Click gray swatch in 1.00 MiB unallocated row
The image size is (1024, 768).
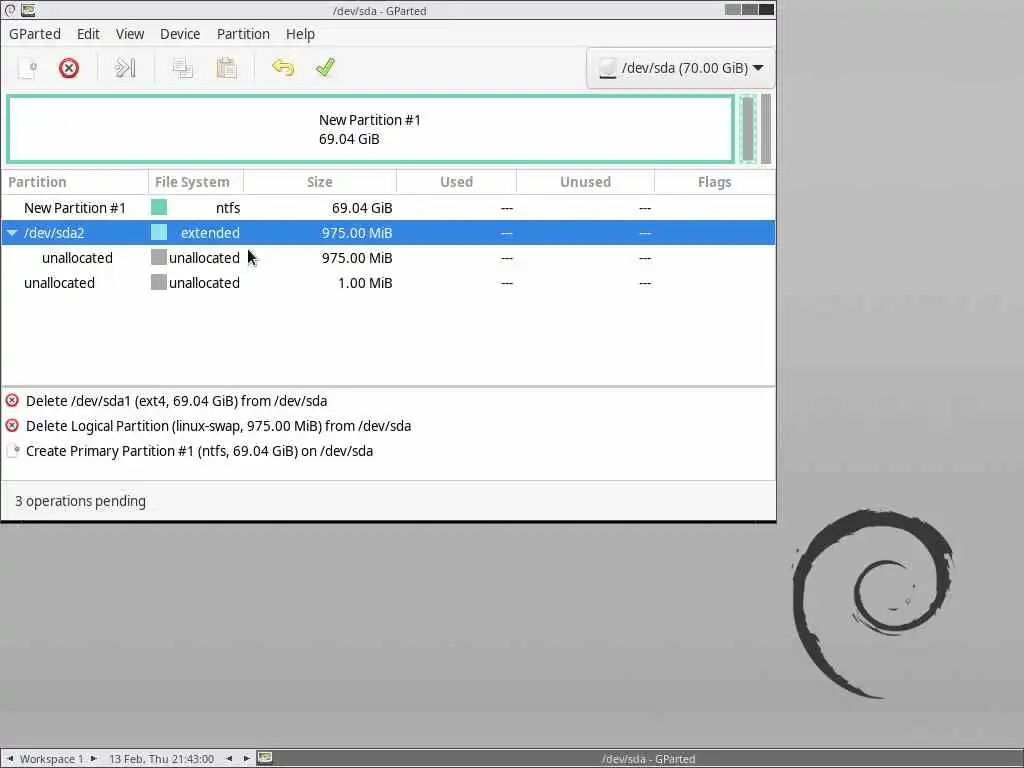click(159, 282)
